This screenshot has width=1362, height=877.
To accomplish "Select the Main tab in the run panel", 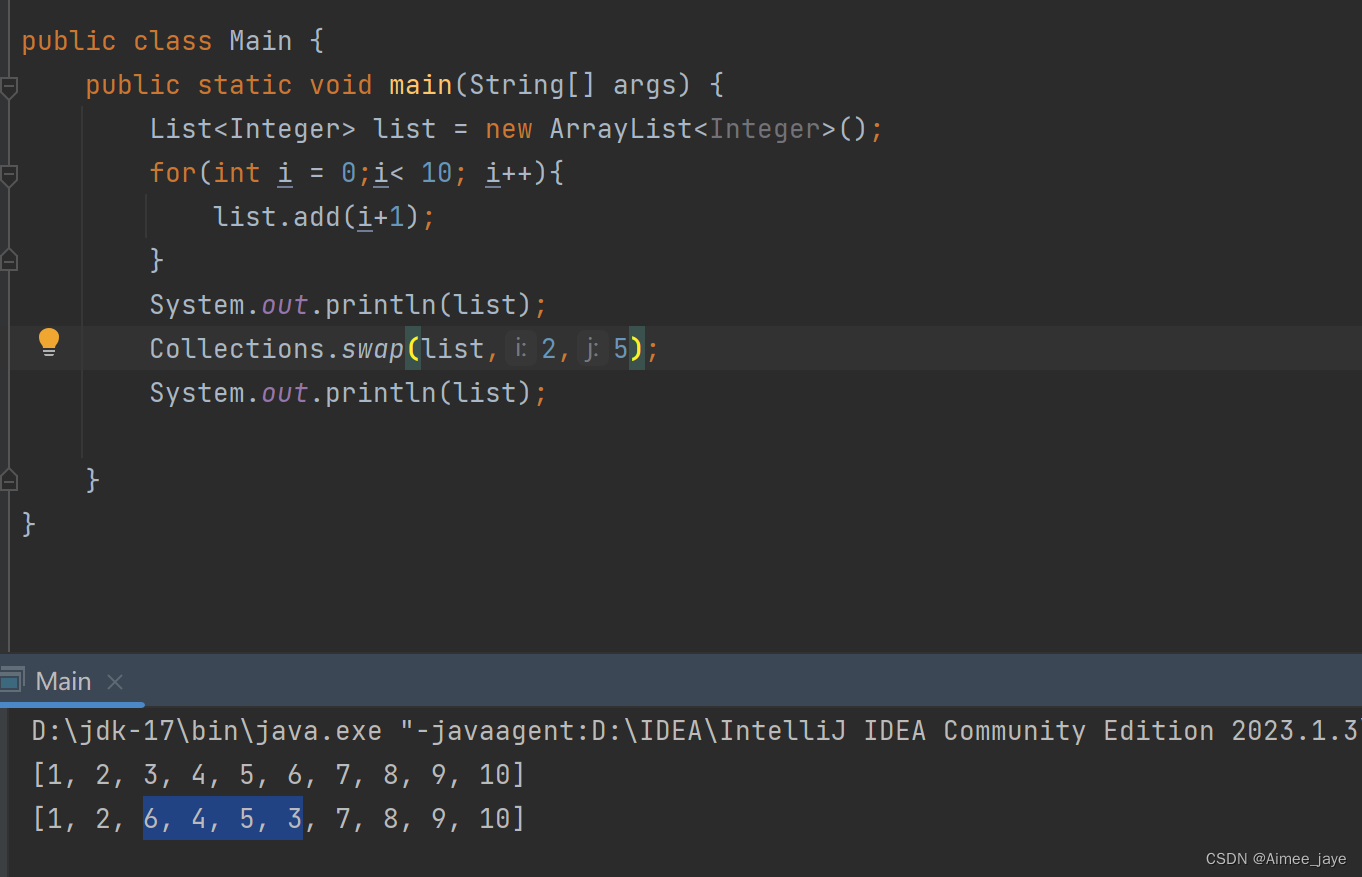I will (63, 681).
